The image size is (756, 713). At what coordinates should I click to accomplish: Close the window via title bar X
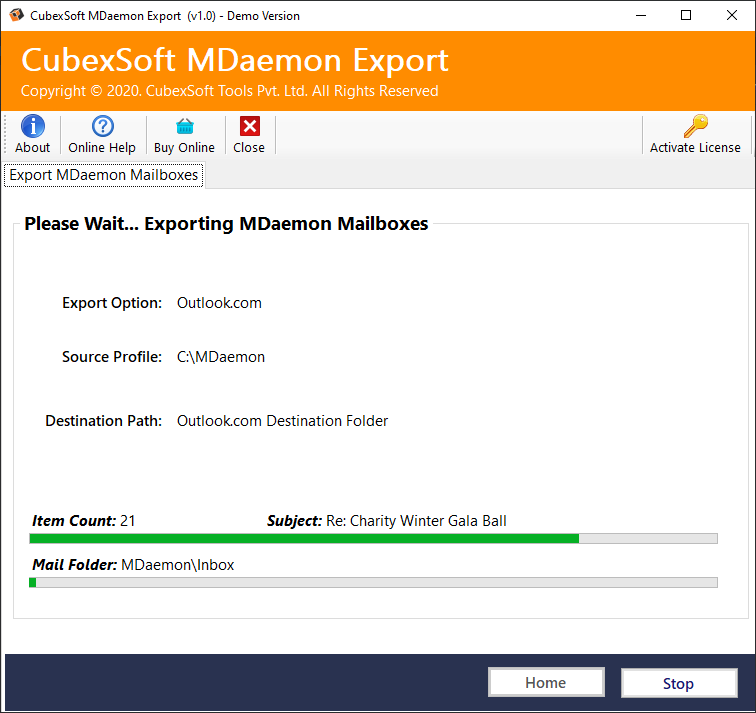(732, 16)
